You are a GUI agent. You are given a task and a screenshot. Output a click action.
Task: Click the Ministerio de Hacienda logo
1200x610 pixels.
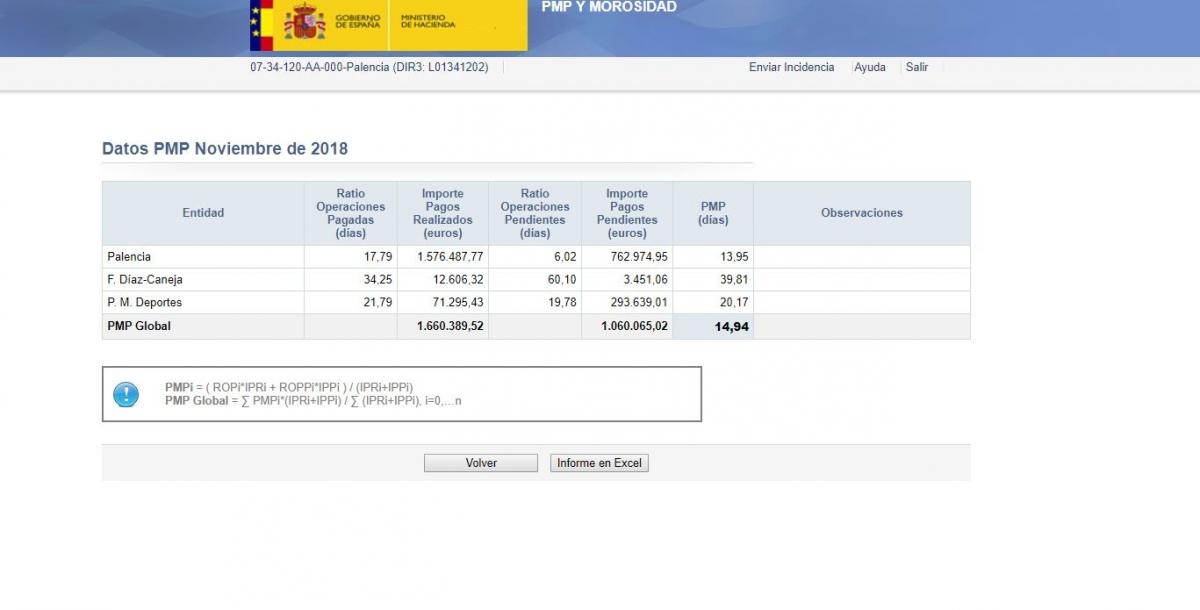[430, 21]
